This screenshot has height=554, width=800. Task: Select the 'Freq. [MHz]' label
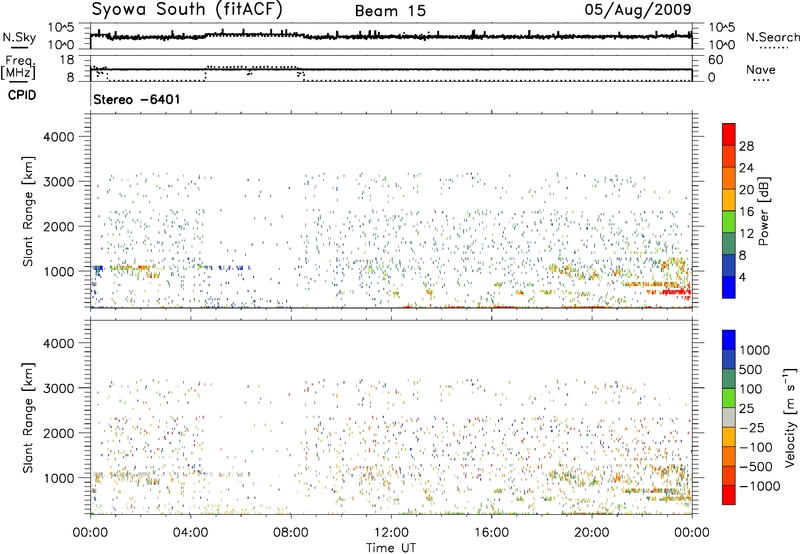click(18, 68)
